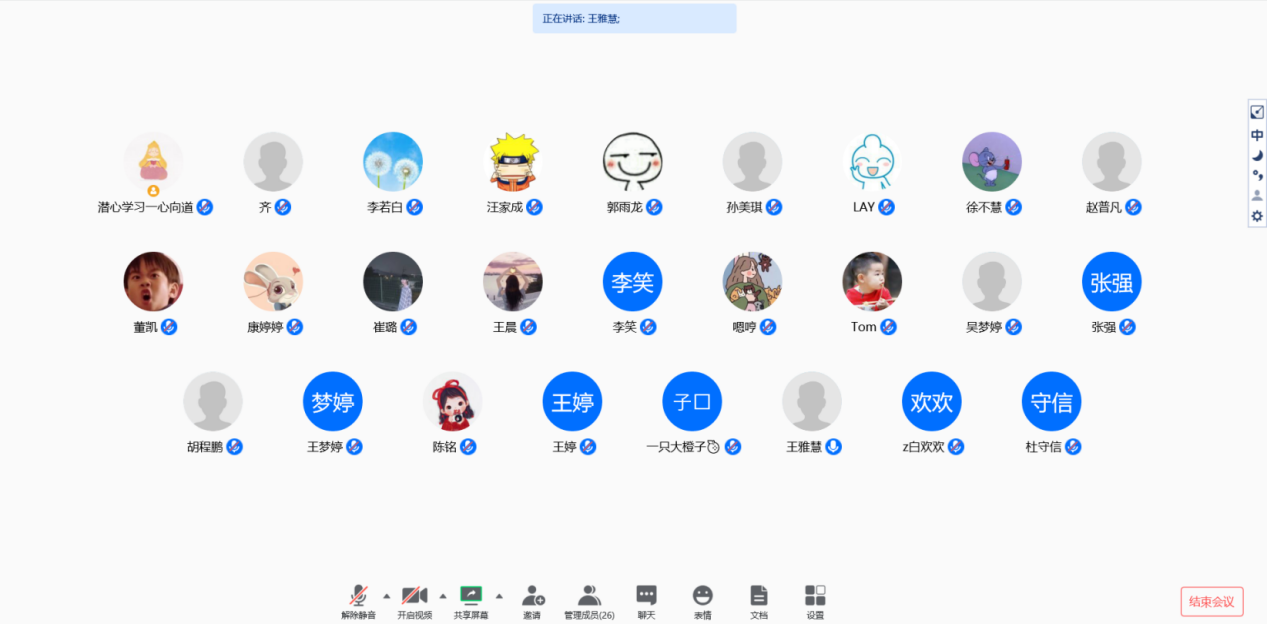This screenshot has width=1267, height=624.
Task: Click the 正在讲话 speaker banner
Action: (x=634, y=18)
